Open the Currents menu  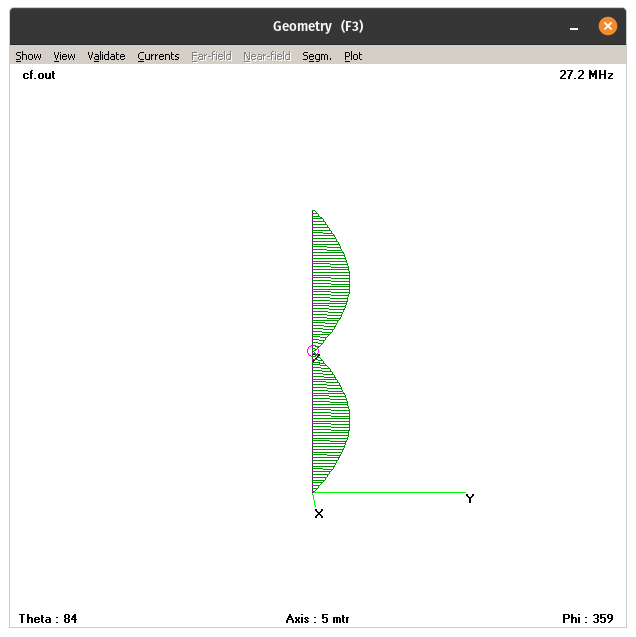point(158,56)
